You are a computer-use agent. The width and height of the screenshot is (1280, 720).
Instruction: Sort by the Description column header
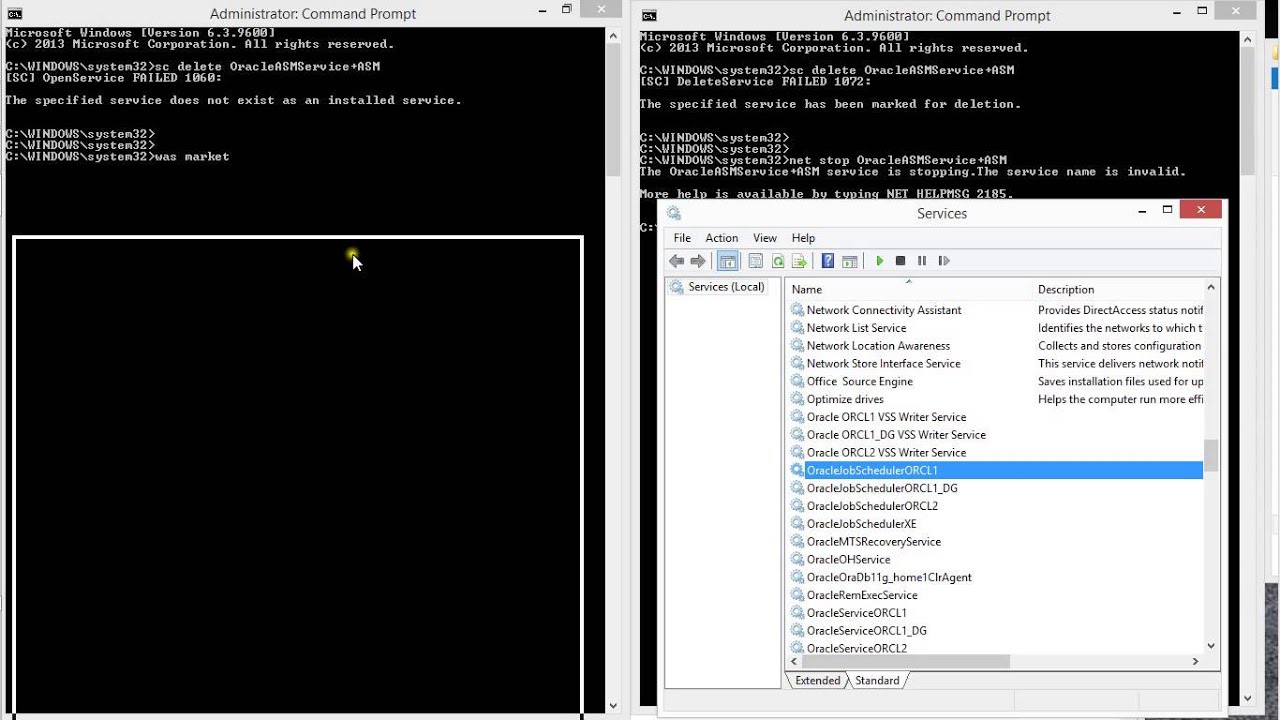(1118, 289)
